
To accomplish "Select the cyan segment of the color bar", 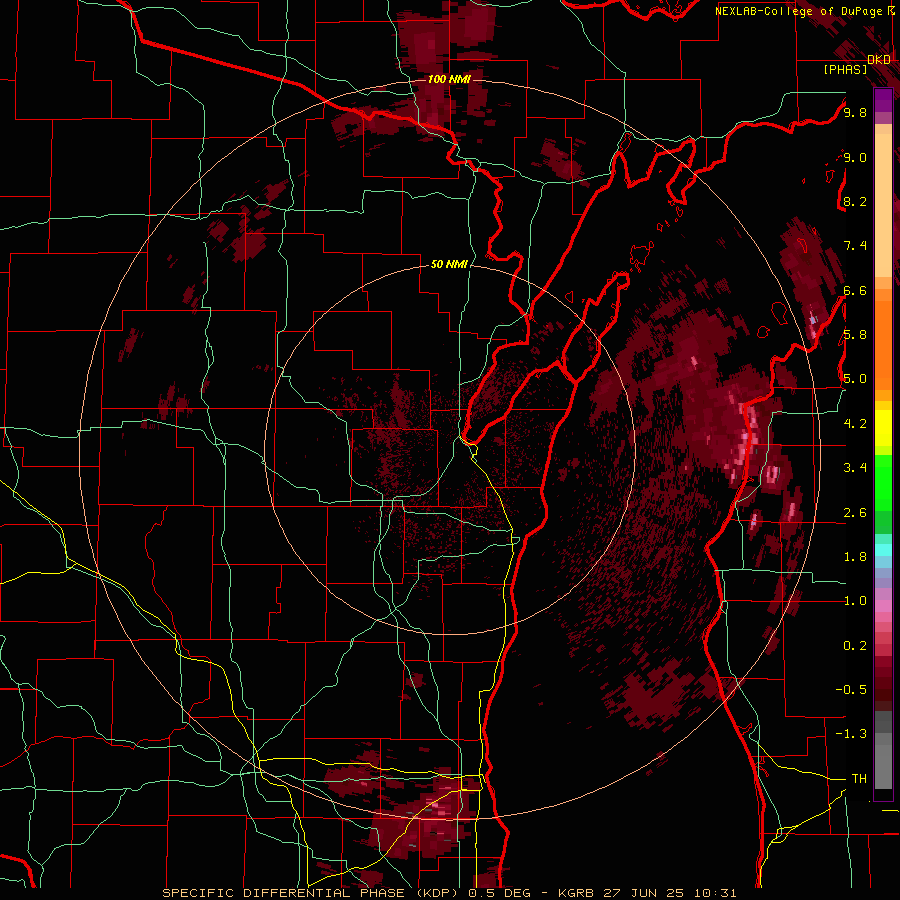I will 883,549.
